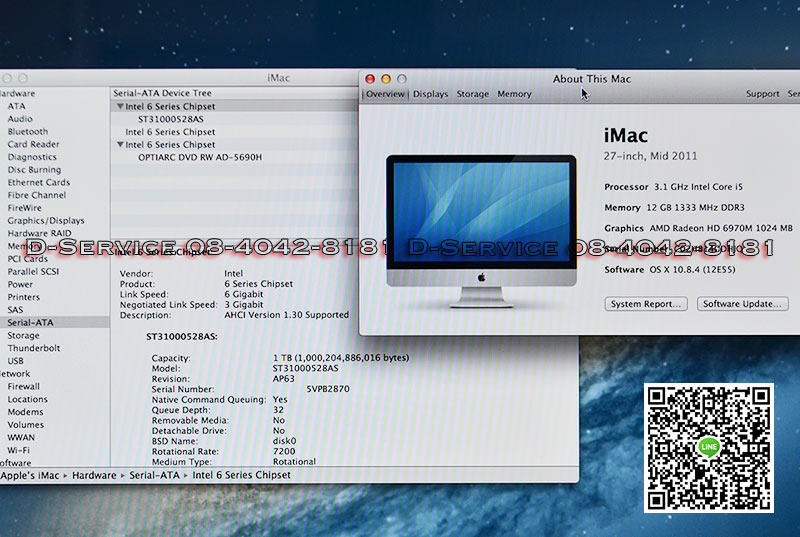
Task: Minimize the About This Mac window
Action: 386,79
